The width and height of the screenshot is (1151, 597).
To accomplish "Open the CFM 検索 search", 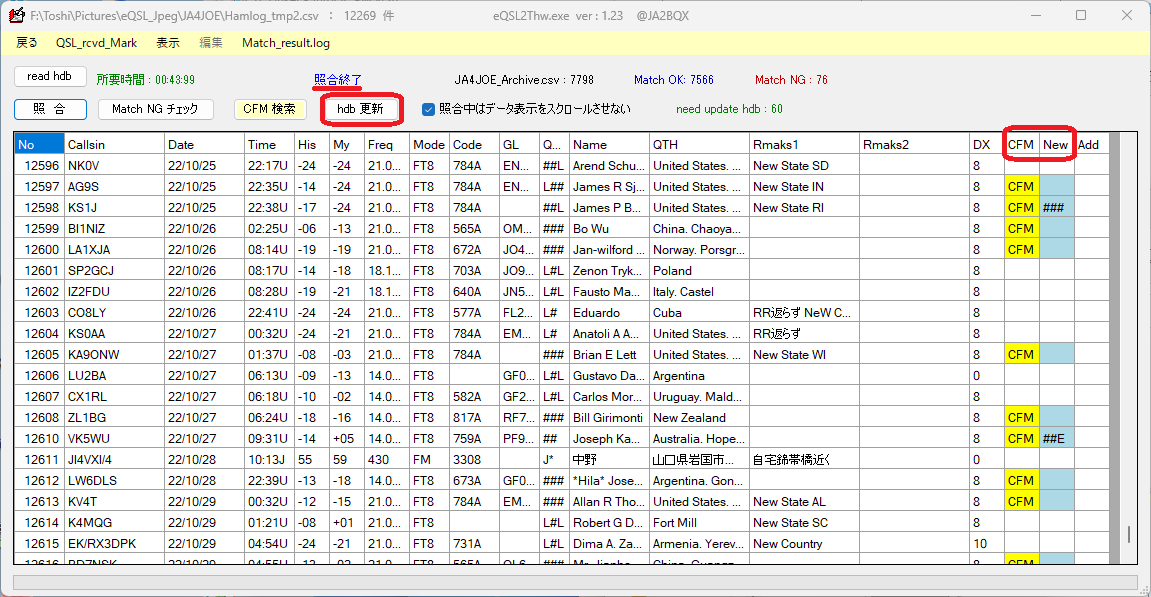I will pos(269,109).
